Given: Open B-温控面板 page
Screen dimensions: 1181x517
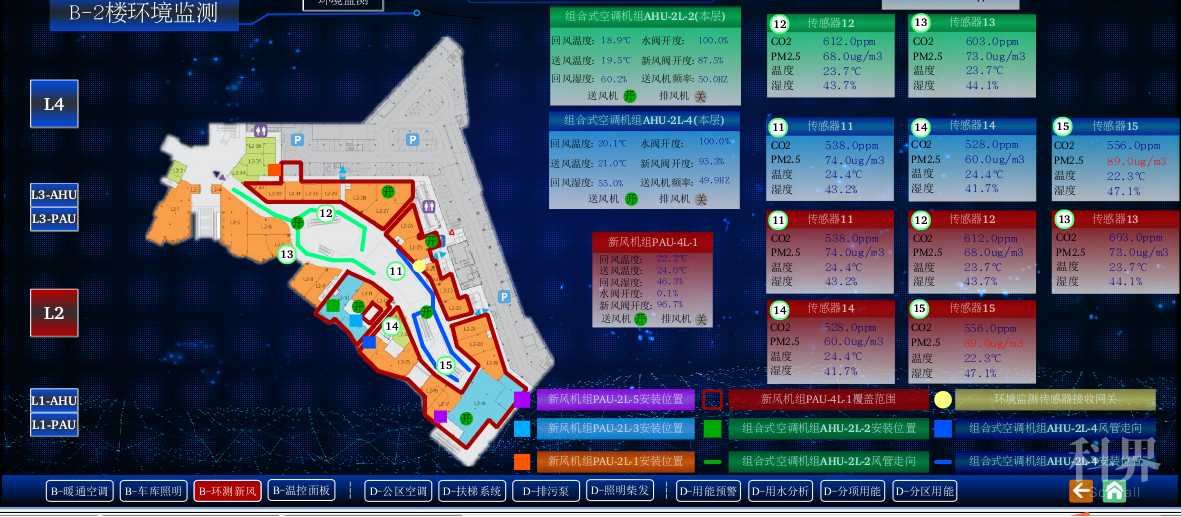Looking at the screenshot, I should tap(301, 491).
